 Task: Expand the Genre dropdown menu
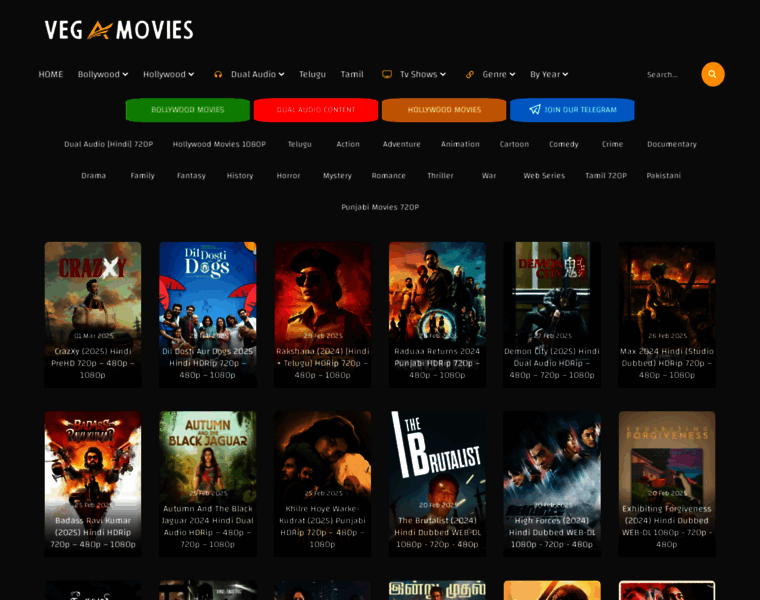(499, 74)
